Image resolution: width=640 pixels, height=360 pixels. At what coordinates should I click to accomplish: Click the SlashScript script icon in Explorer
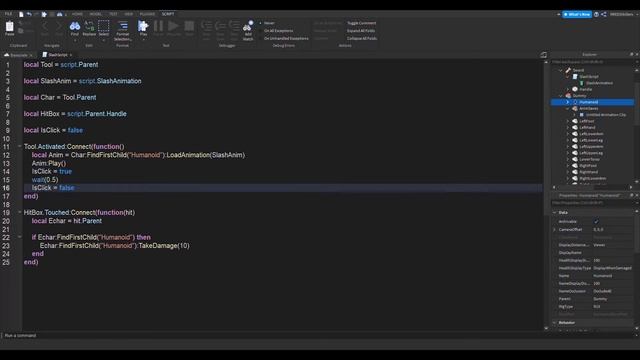point(575,76)
